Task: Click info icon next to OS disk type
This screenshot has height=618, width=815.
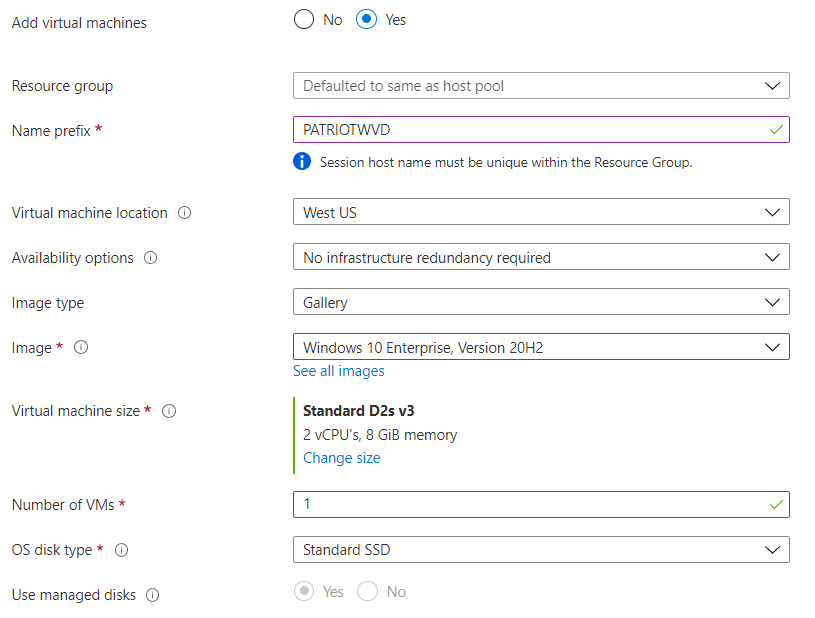Action: click(x=122, y=550)
